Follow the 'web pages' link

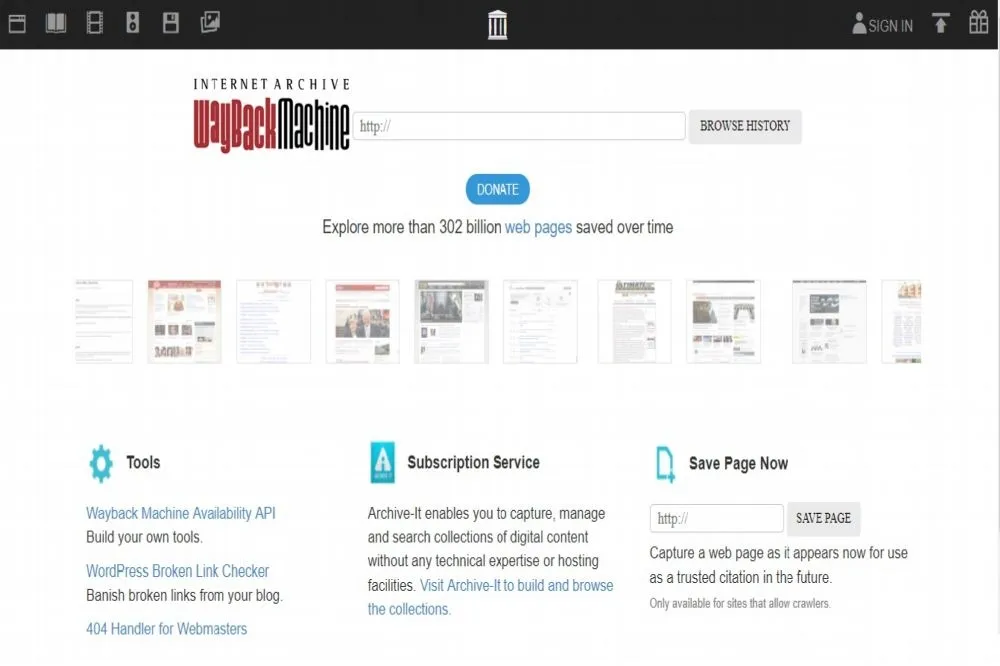click(x=538, y=228)
